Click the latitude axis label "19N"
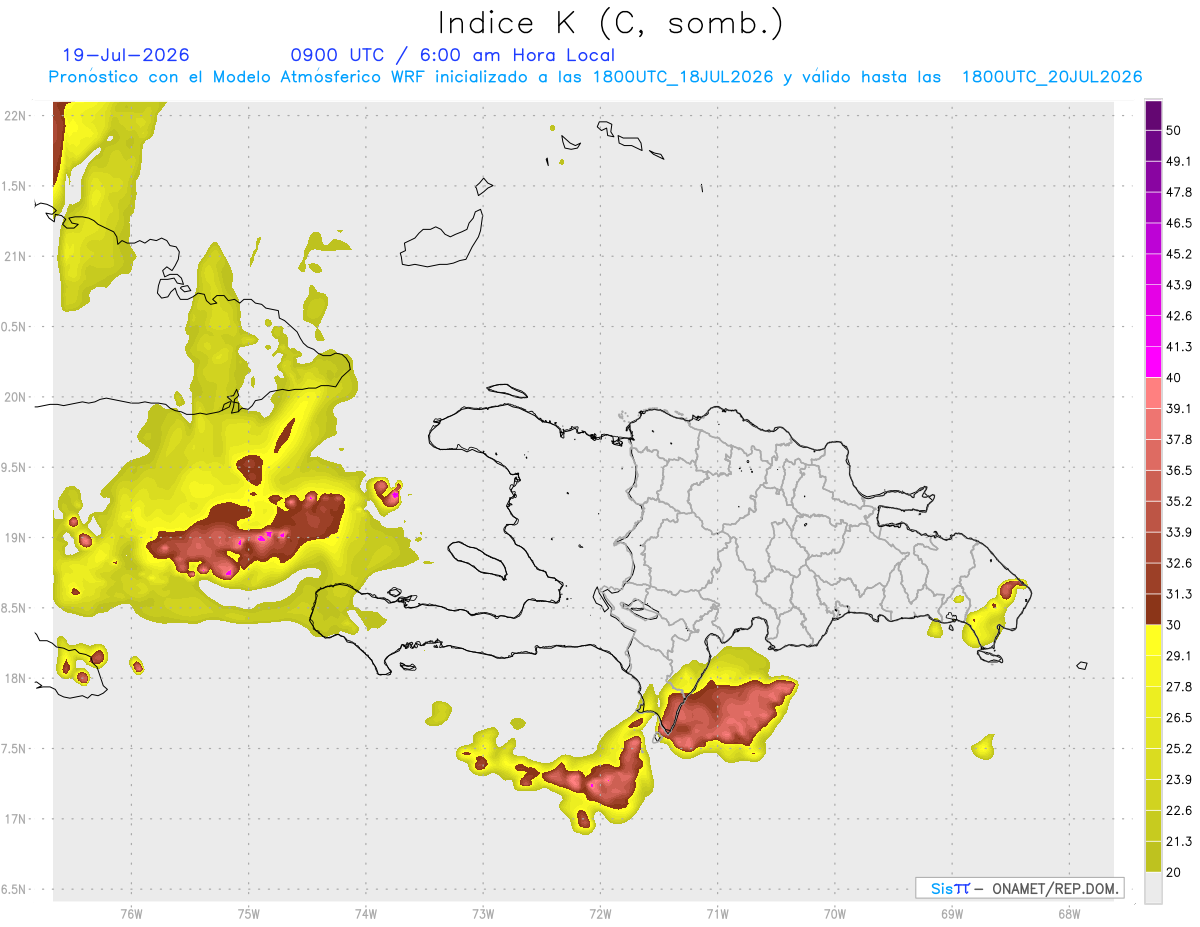This screenshot has width=1200, height=927. pos(15,537)
